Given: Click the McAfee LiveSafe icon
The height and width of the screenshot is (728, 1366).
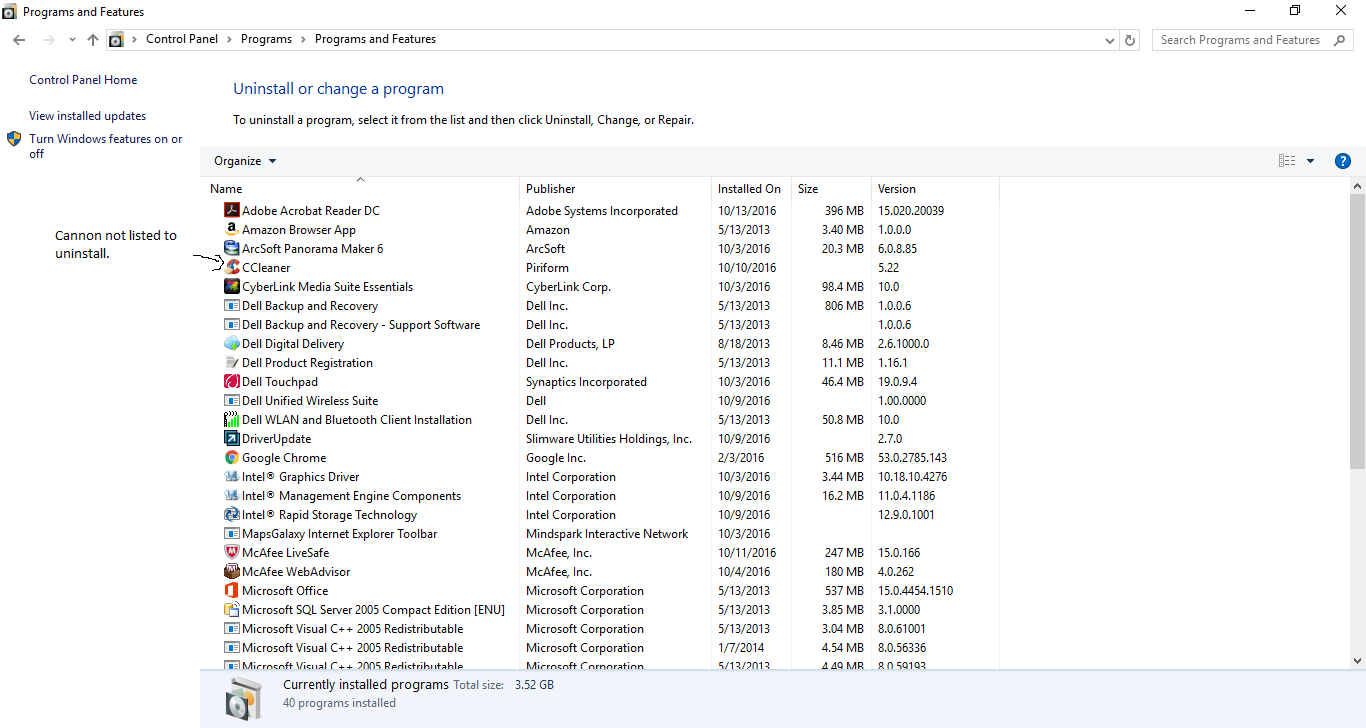Looking at the screenshot, I should tap(232, 553).
